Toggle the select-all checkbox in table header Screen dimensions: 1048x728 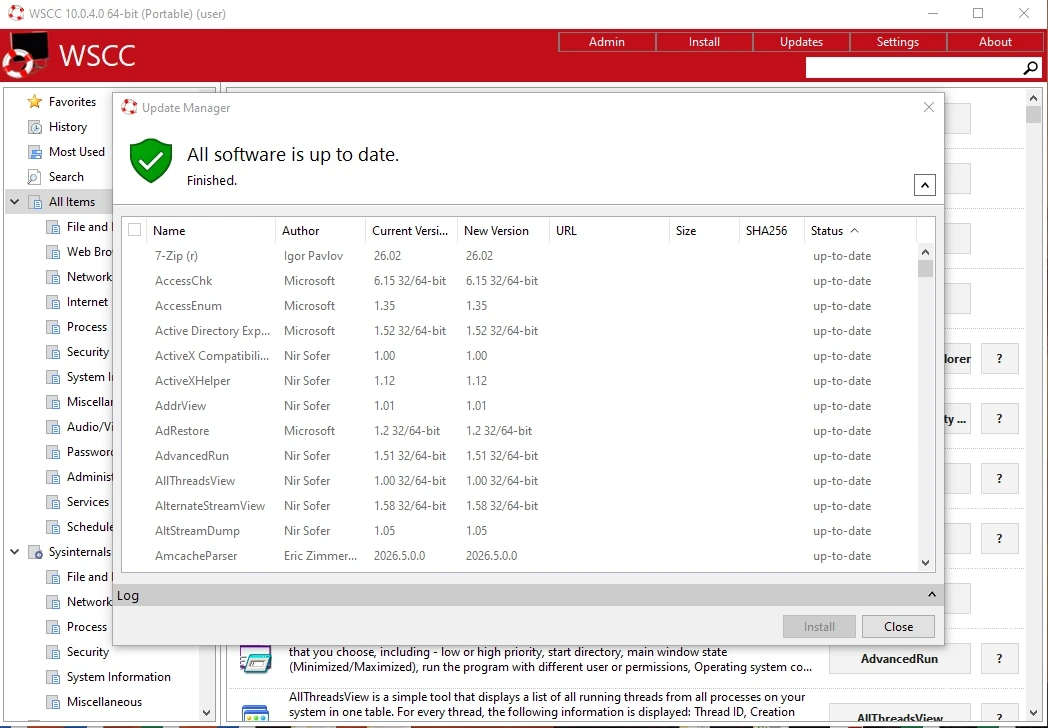134,230
